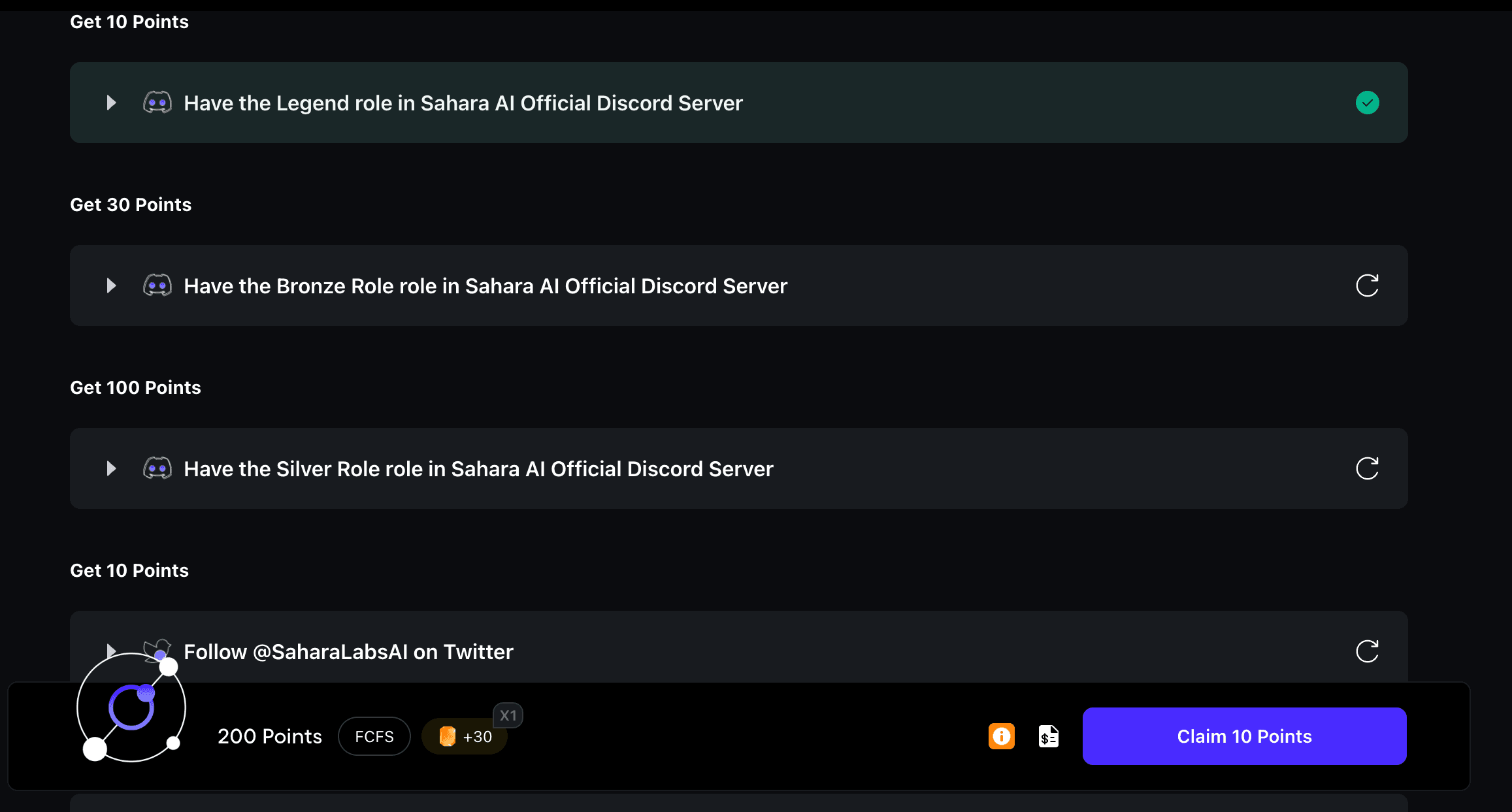
Task: Click the 200 Points label
Action: [x=270, y=736]
